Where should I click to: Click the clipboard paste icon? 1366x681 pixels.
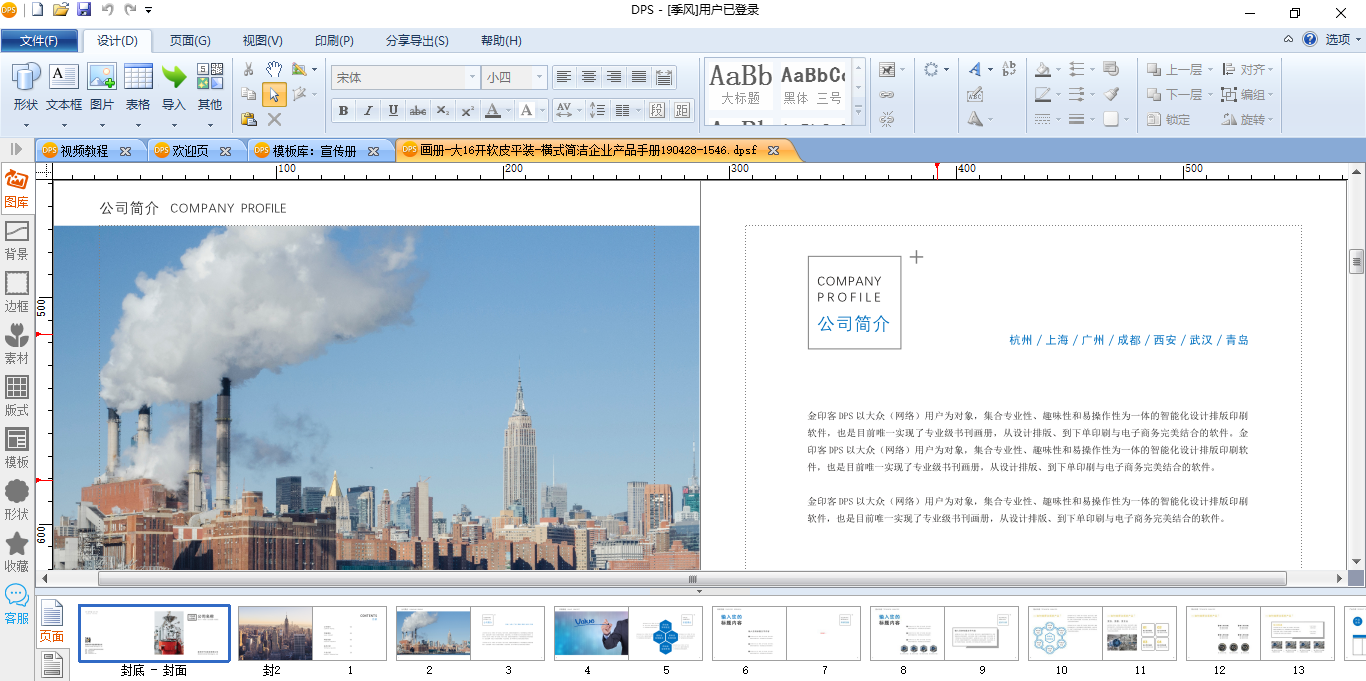coord(249,119)
